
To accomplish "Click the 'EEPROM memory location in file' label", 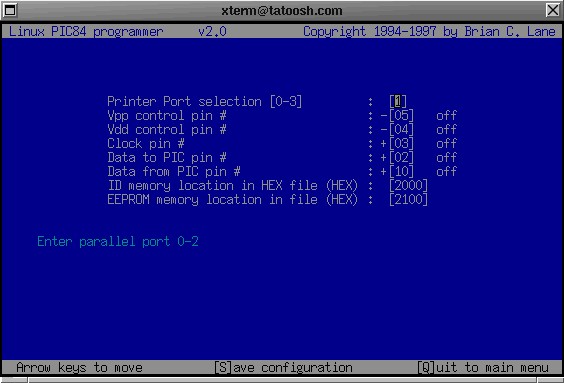I will tap(232, 200).
